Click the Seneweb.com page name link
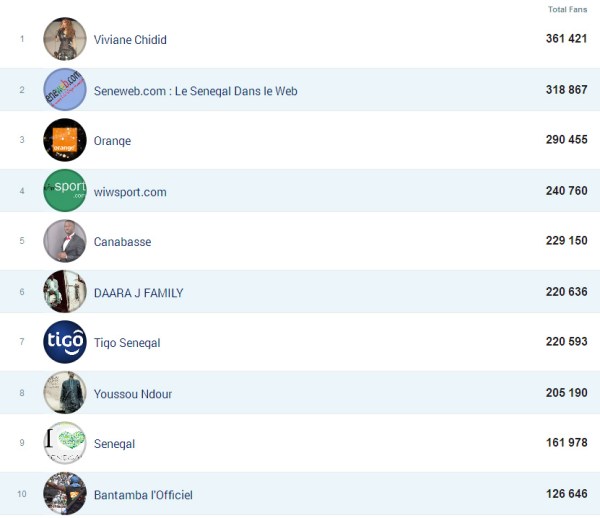Image resolution: width=600 pixels, height=518 pixels. coord(195,91)
